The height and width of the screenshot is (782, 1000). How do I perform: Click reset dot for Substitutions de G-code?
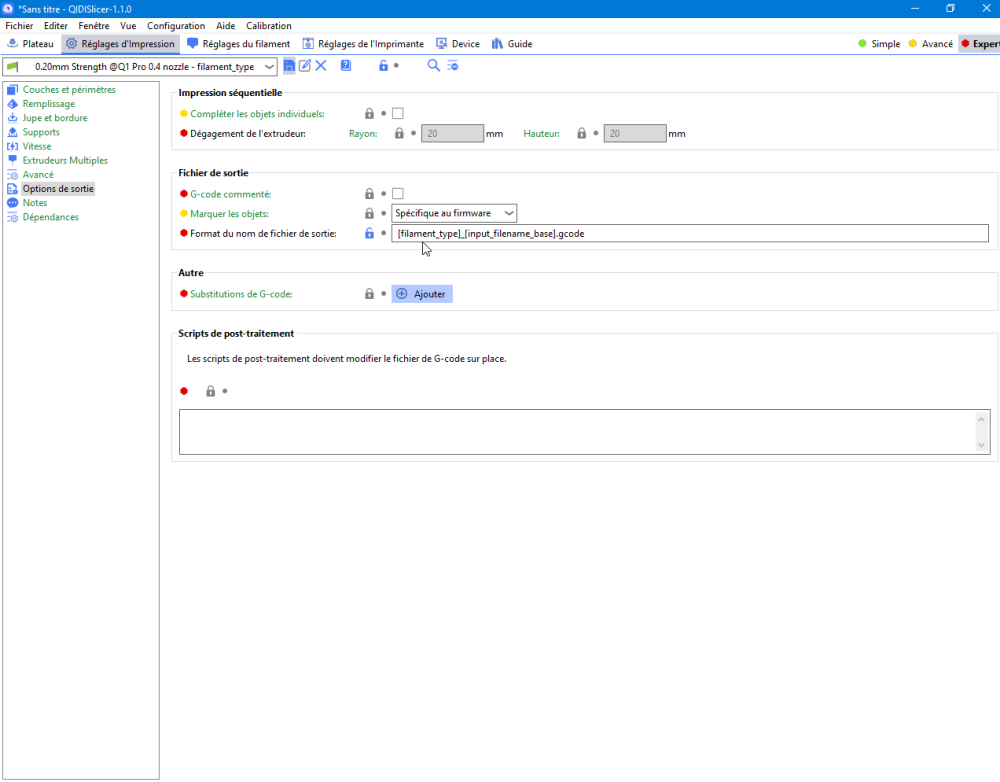pyautogui.click(x=383, y=294)
